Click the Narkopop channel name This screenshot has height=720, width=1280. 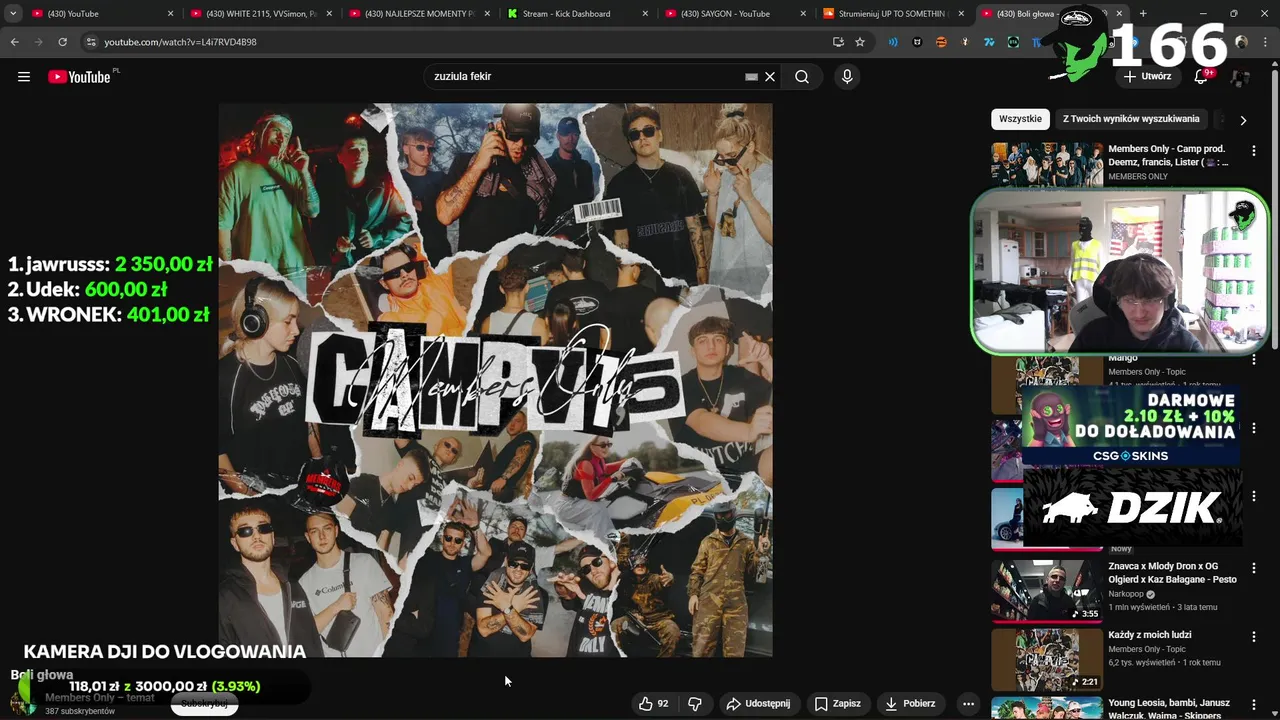tap(1125, 594)
